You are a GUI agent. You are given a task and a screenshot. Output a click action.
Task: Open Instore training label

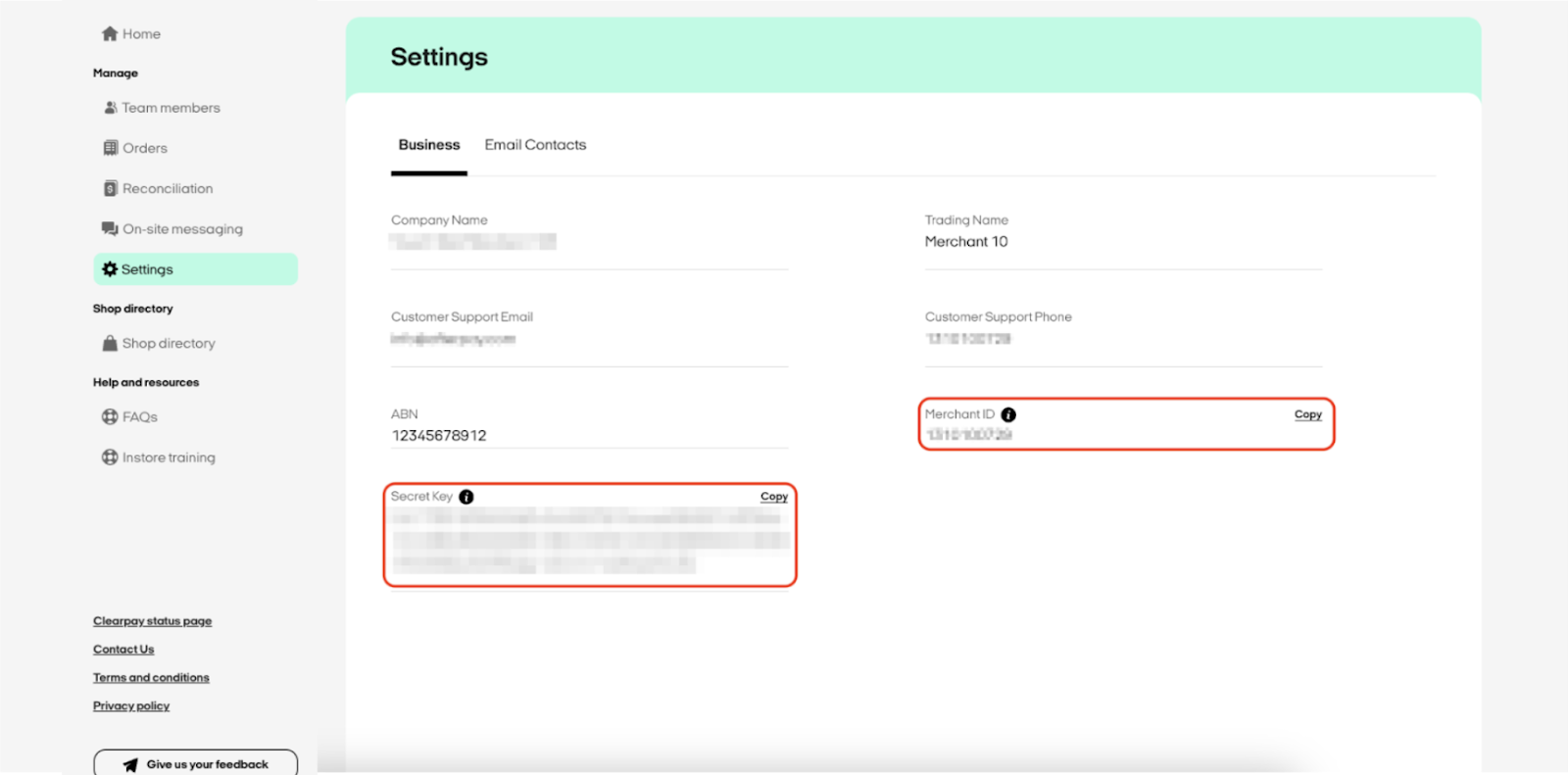(x=169, y=458)
